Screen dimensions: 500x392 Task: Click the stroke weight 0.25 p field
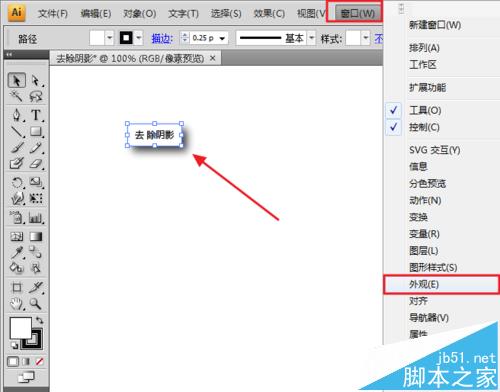[x=203, y=38]
